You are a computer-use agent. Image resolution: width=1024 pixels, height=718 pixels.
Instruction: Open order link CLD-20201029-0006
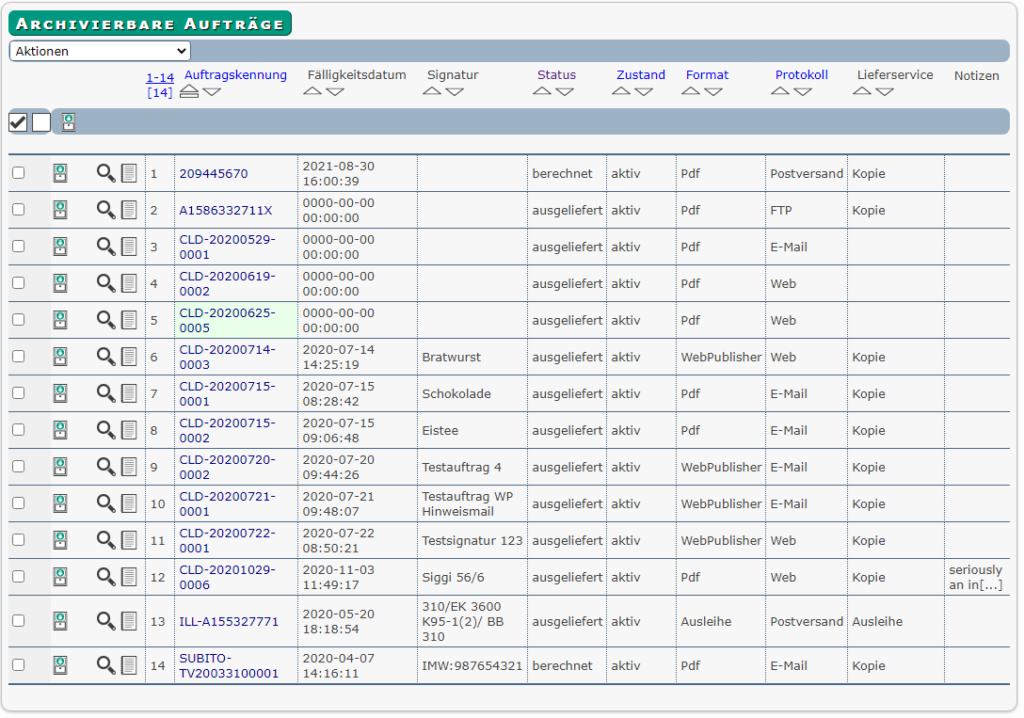pyautogui.click(x=227, y=577)
